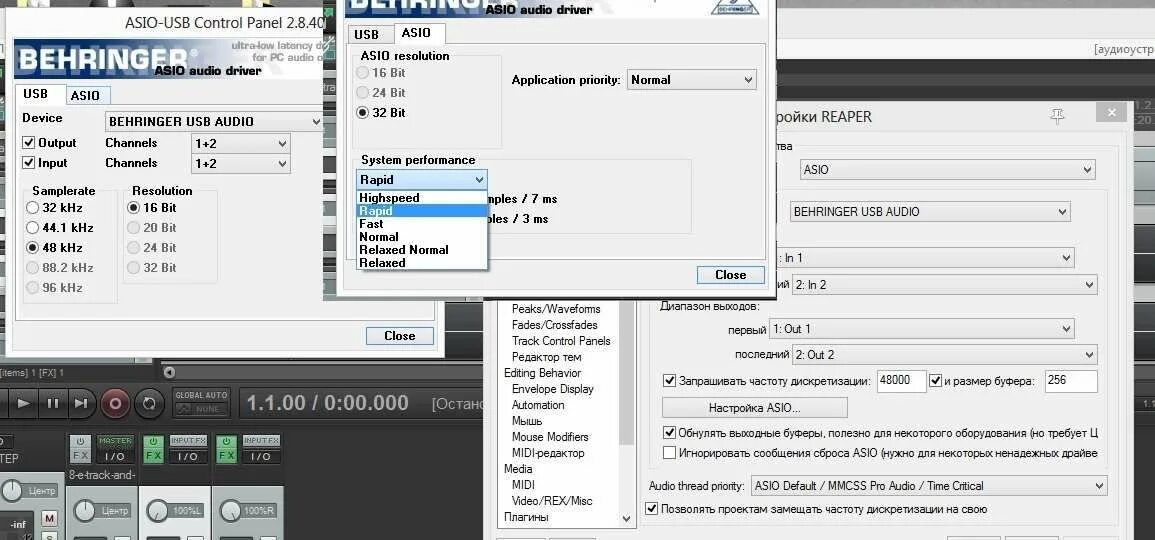Select Video/REX/Misc in preferences tree
This screenshot has height=540, width=1155.
[552, 501]
